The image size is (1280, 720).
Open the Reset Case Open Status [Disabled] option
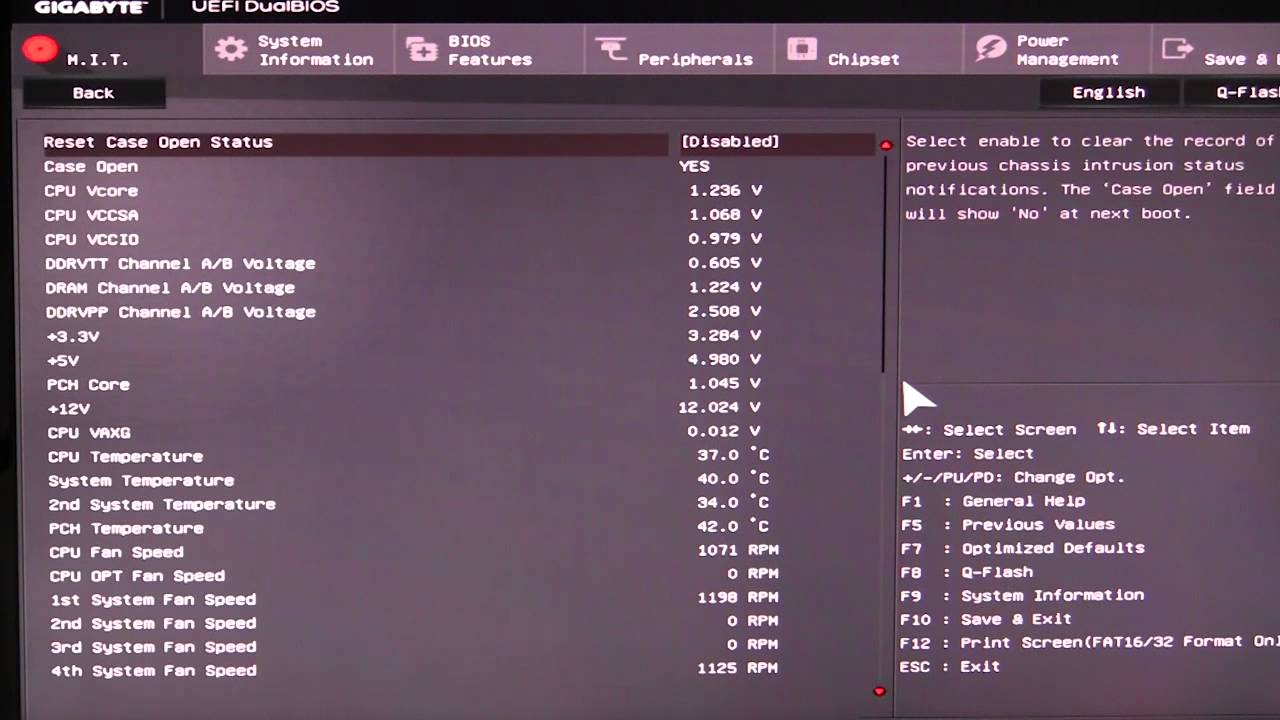pyautogui.click(x=729, y=142)
